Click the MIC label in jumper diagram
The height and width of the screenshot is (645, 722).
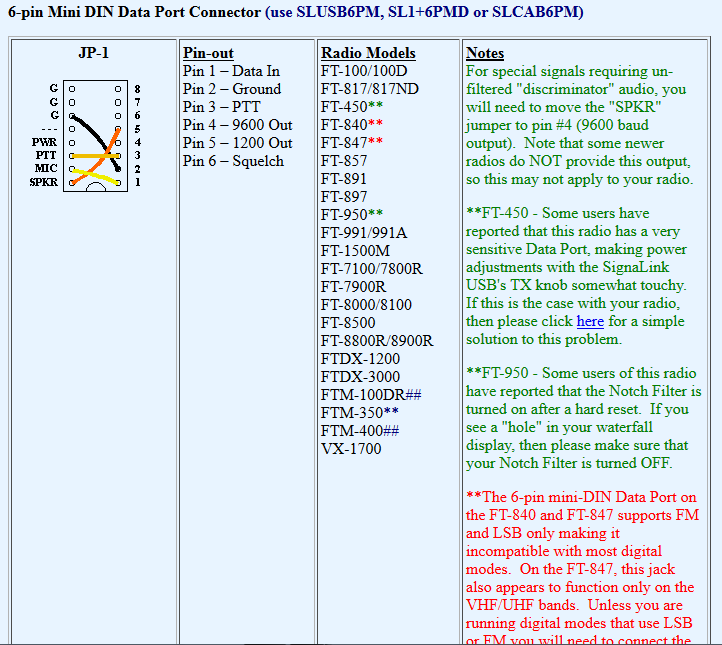point(46,169)
